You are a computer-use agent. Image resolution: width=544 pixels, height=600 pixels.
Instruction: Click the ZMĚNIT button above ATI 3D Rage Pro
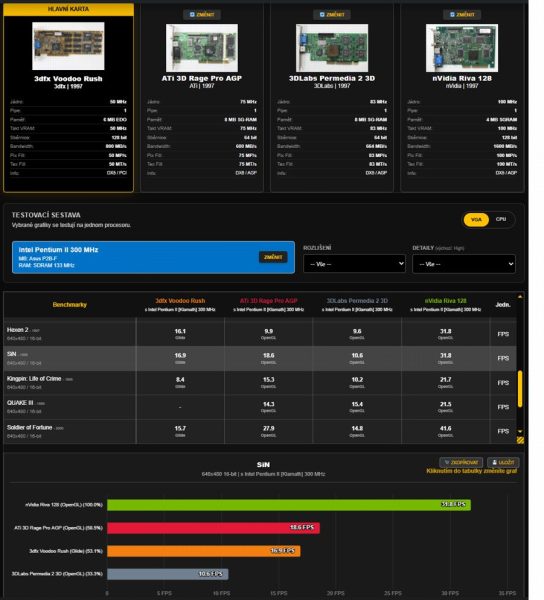202,15
